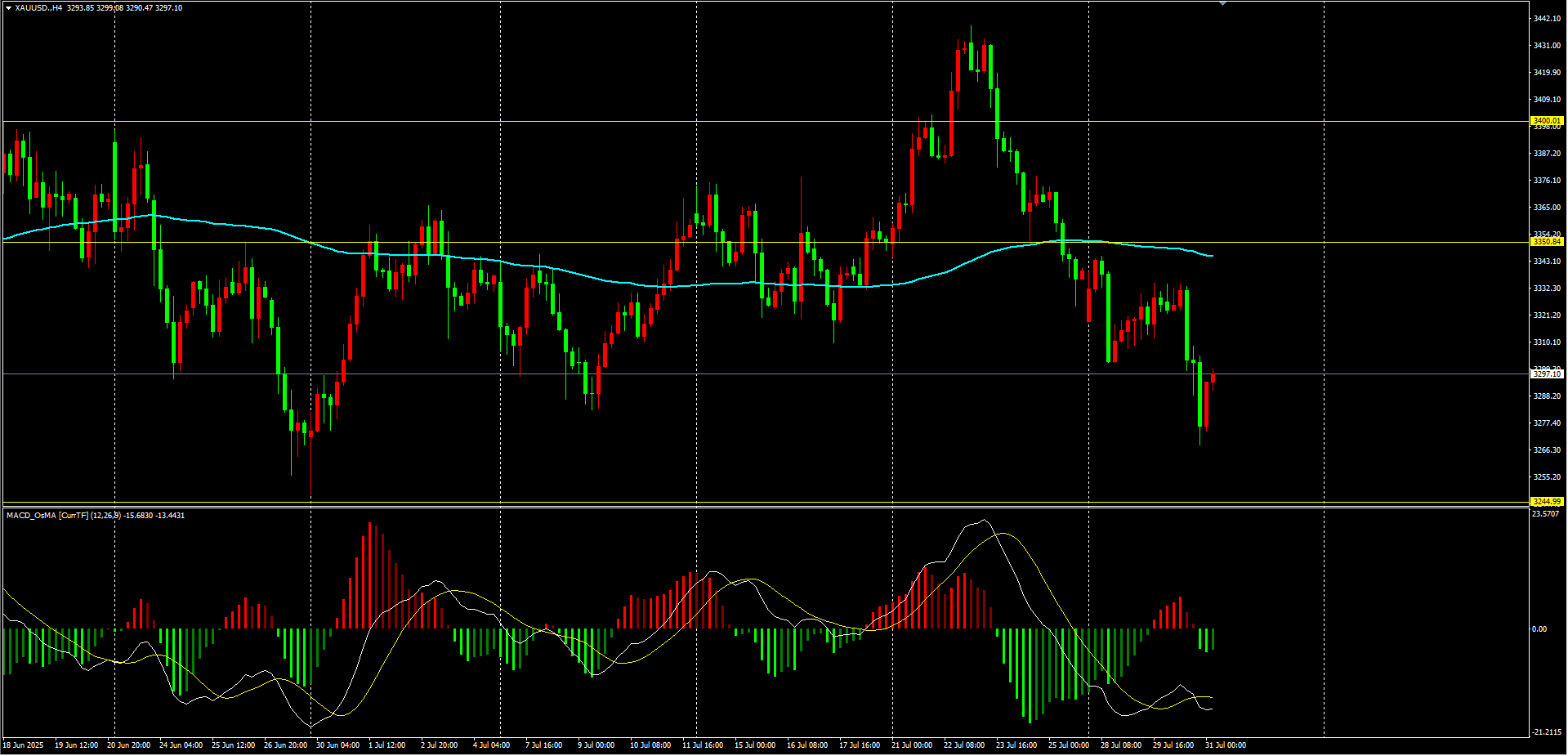Click the 7 Jul 16:00 time label
Viewport: 1568px width, 756px height.
[543, 745]
